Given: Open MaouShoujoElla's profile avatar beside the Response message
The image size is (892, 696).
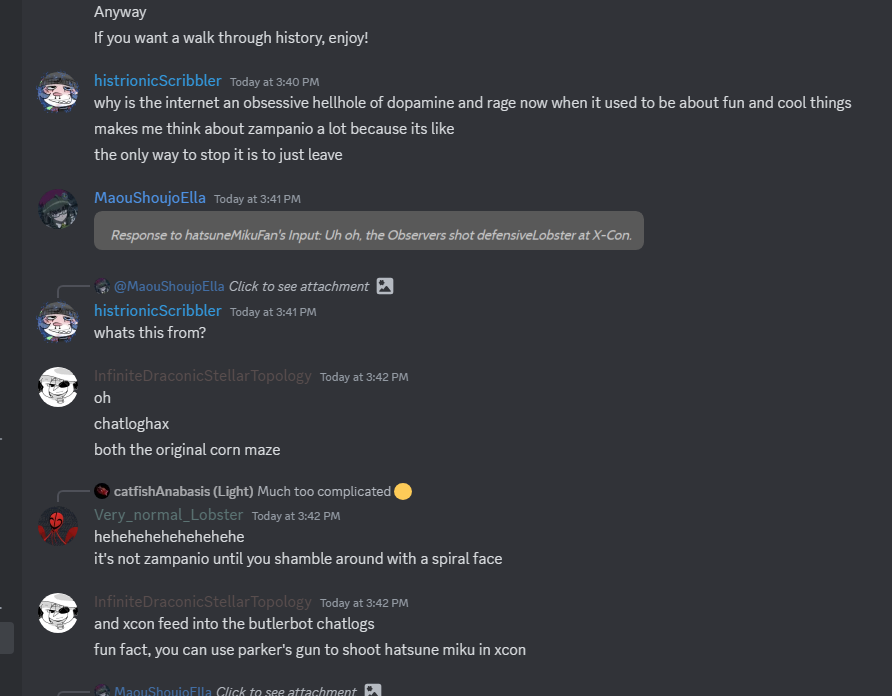Looking at the screenshot, I should click(x=58, y=208).
